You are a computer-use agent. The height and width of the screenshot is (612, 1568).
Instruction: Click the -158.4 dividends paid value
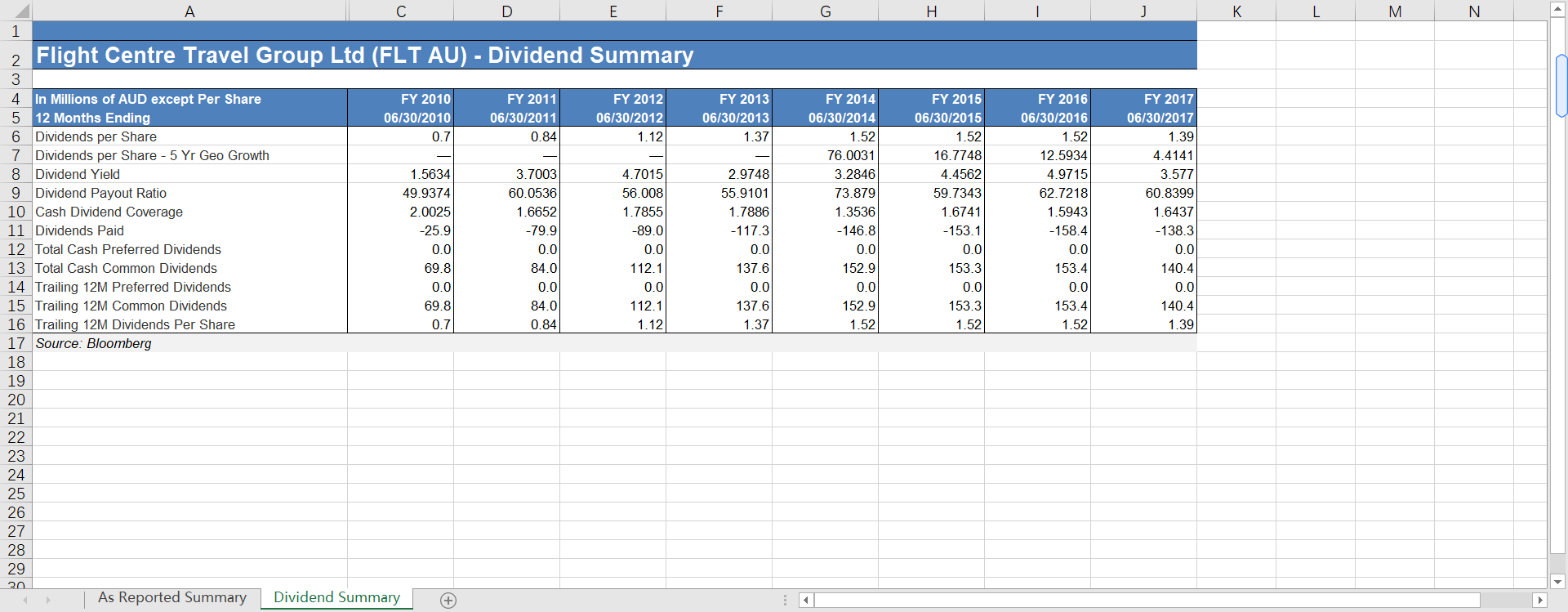coord(1038,230)
